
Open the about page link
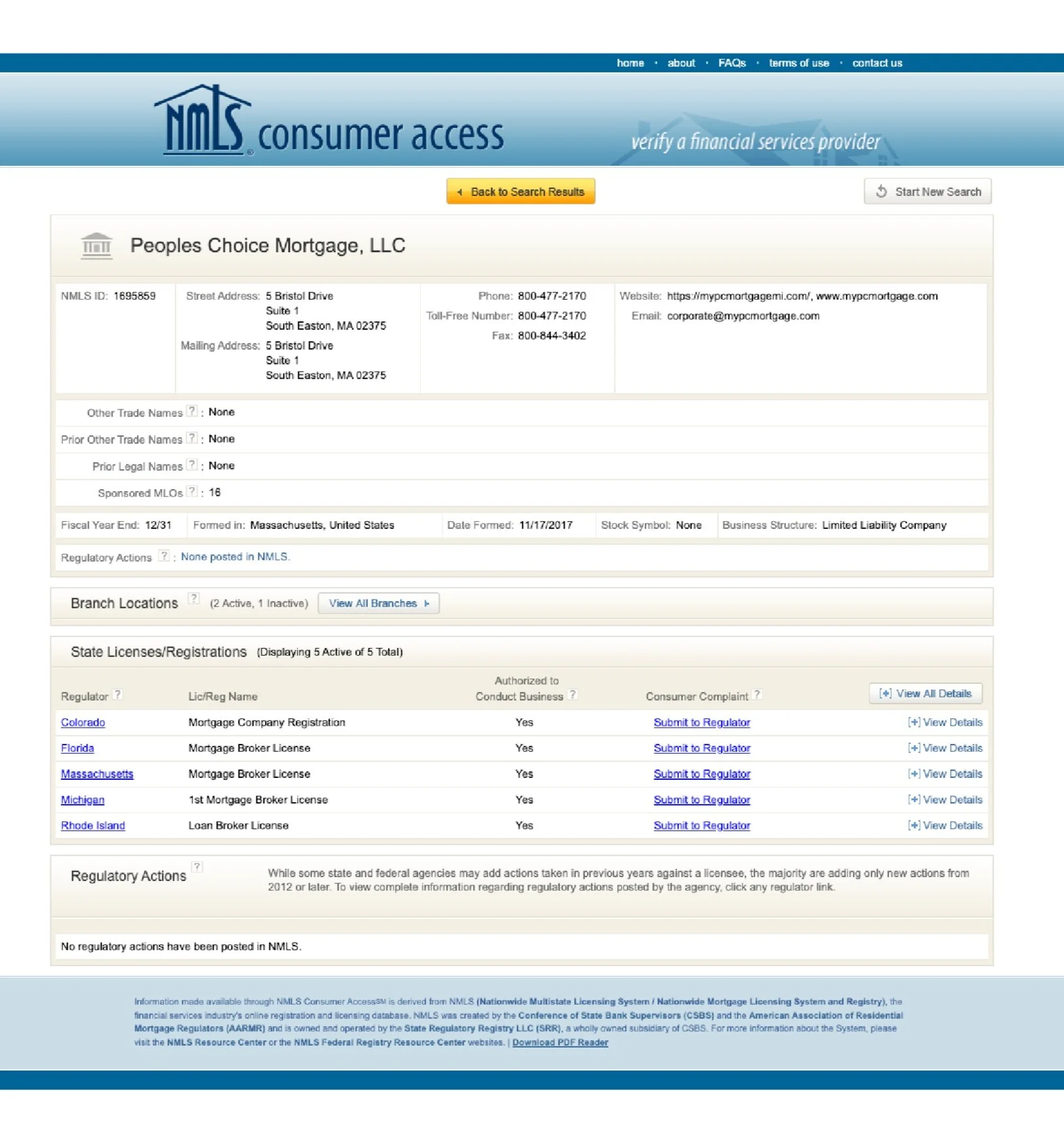pos(681,63)
